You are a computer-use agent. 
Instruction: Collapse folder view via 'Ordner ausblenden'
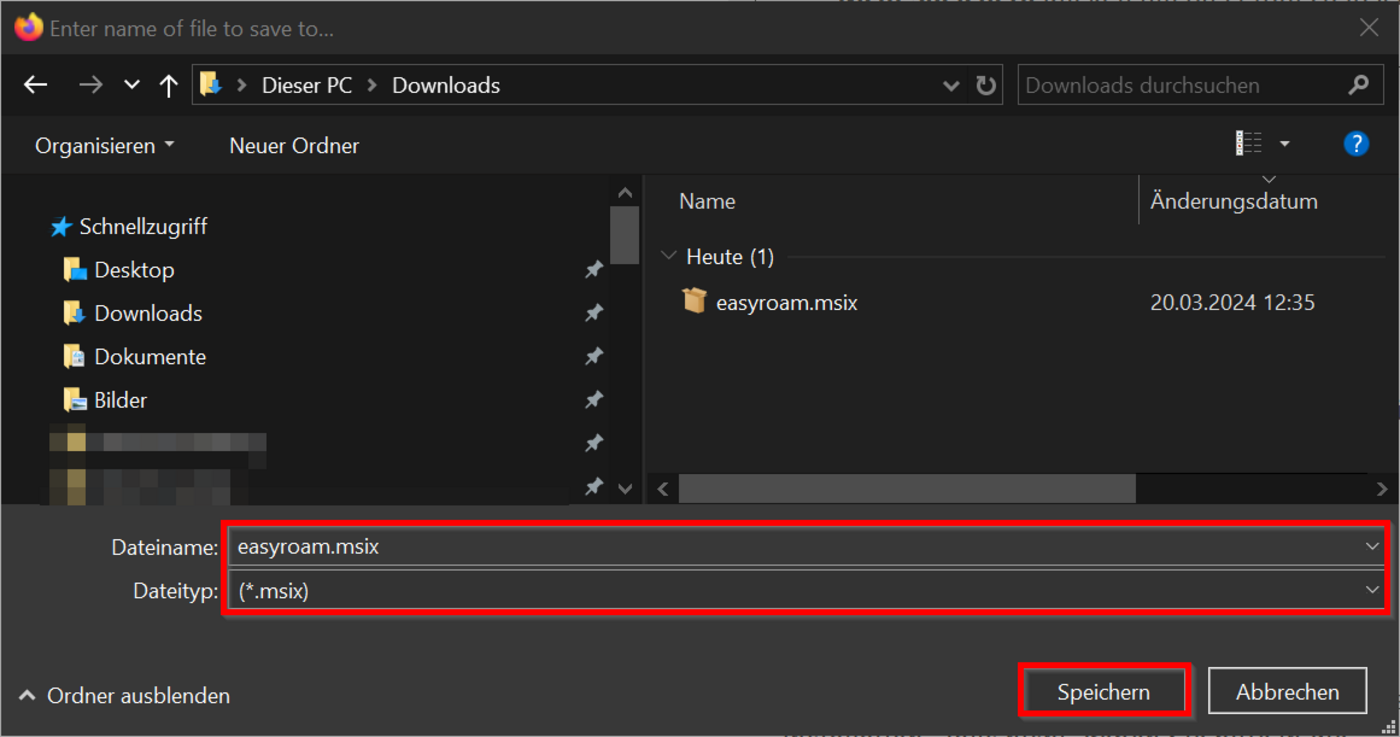click(x=125, y=695)
